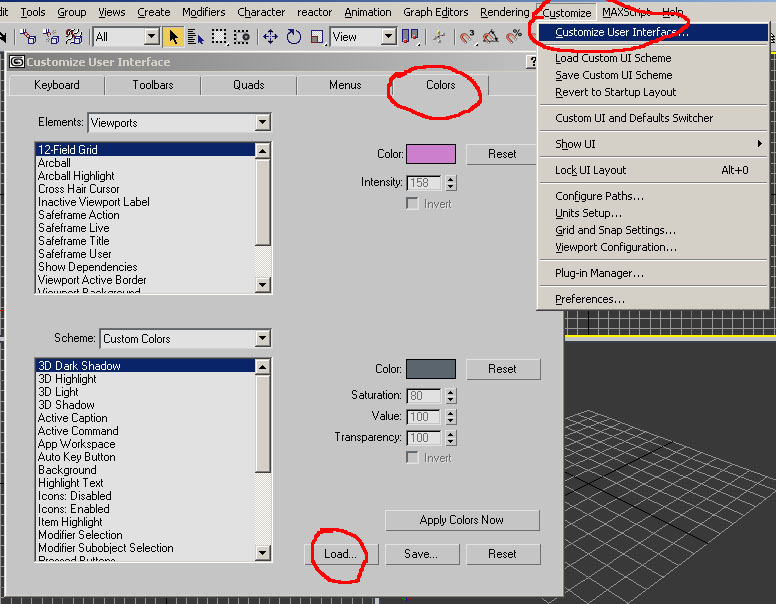Open Grid and Snap Settings
The image size is (776, 604).
click(x=653, y=230)
